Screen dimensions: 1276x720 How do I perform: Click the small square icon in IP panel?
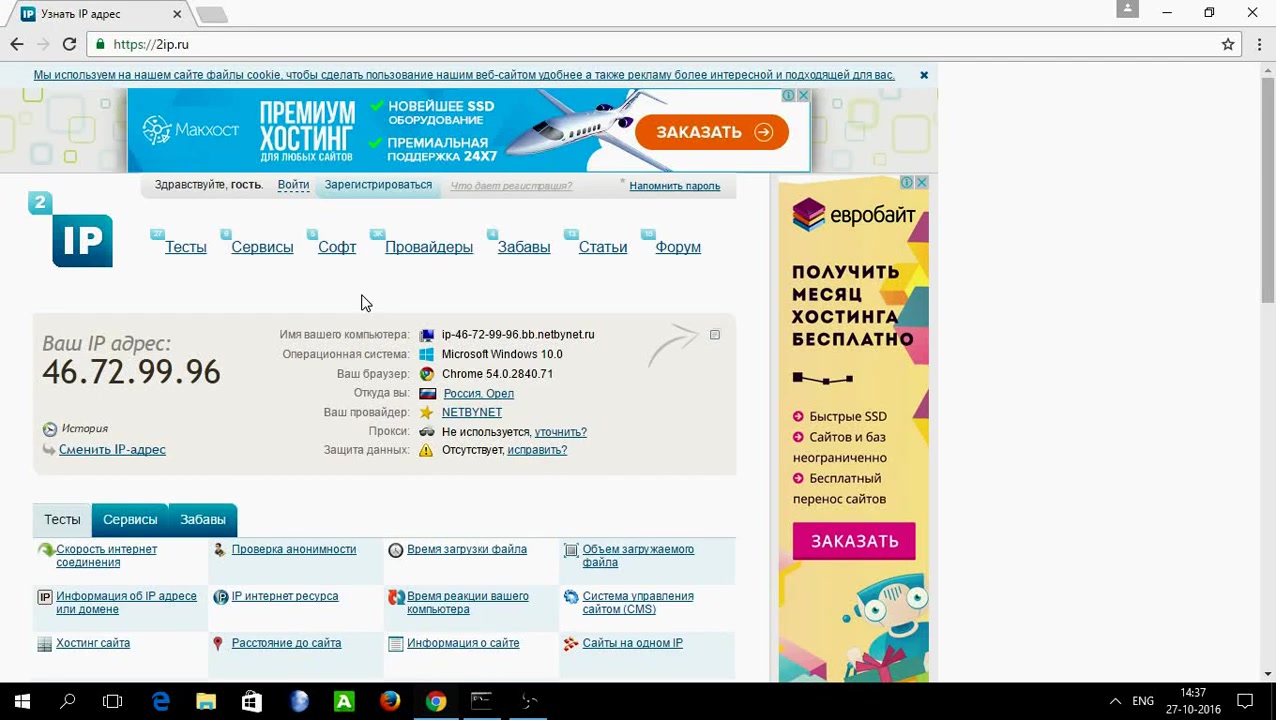pyautogui.click(x=715, y=335)
